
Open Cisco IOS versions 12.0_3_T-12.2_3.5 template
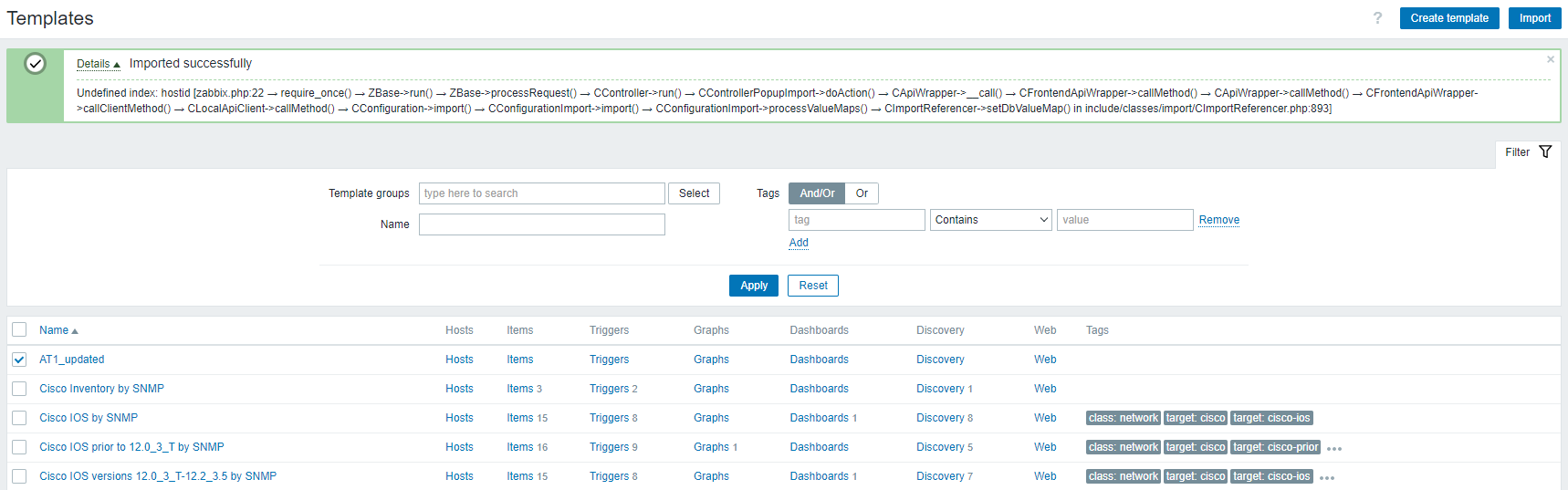(158, 476)
